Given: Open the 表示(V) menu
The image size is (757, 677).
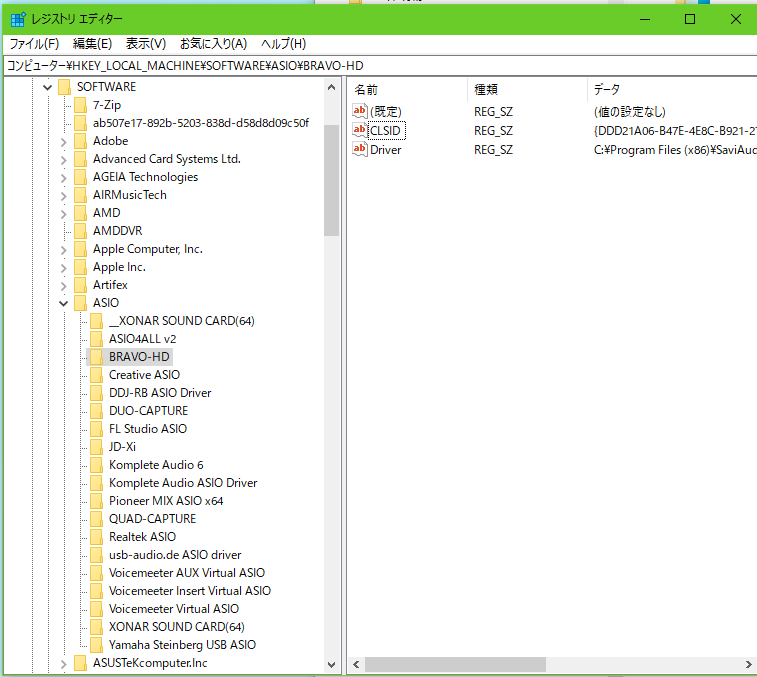Looking at the screenshot, I should 146,44.
